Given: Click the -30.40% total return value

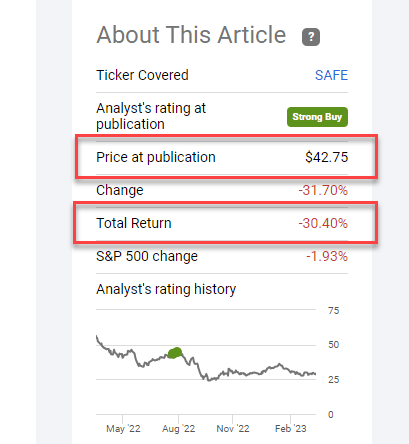Looking at the screenshot, I should (x=323, y=223).
